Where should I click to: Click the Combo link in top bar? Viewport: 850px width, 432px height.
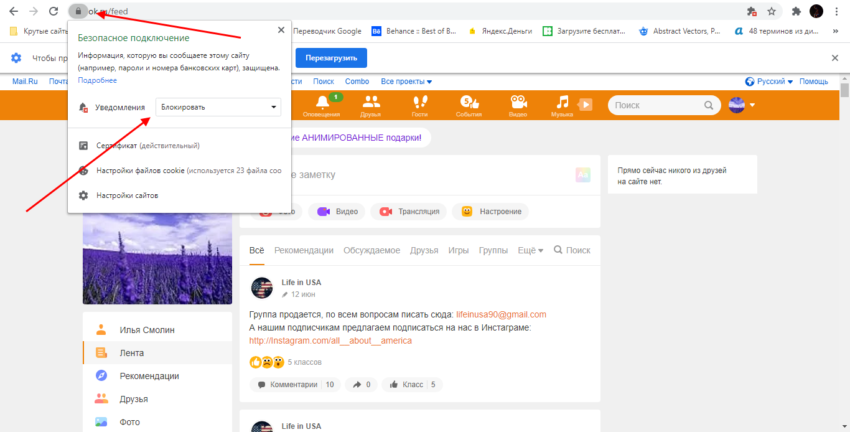(x=357, y=81)
